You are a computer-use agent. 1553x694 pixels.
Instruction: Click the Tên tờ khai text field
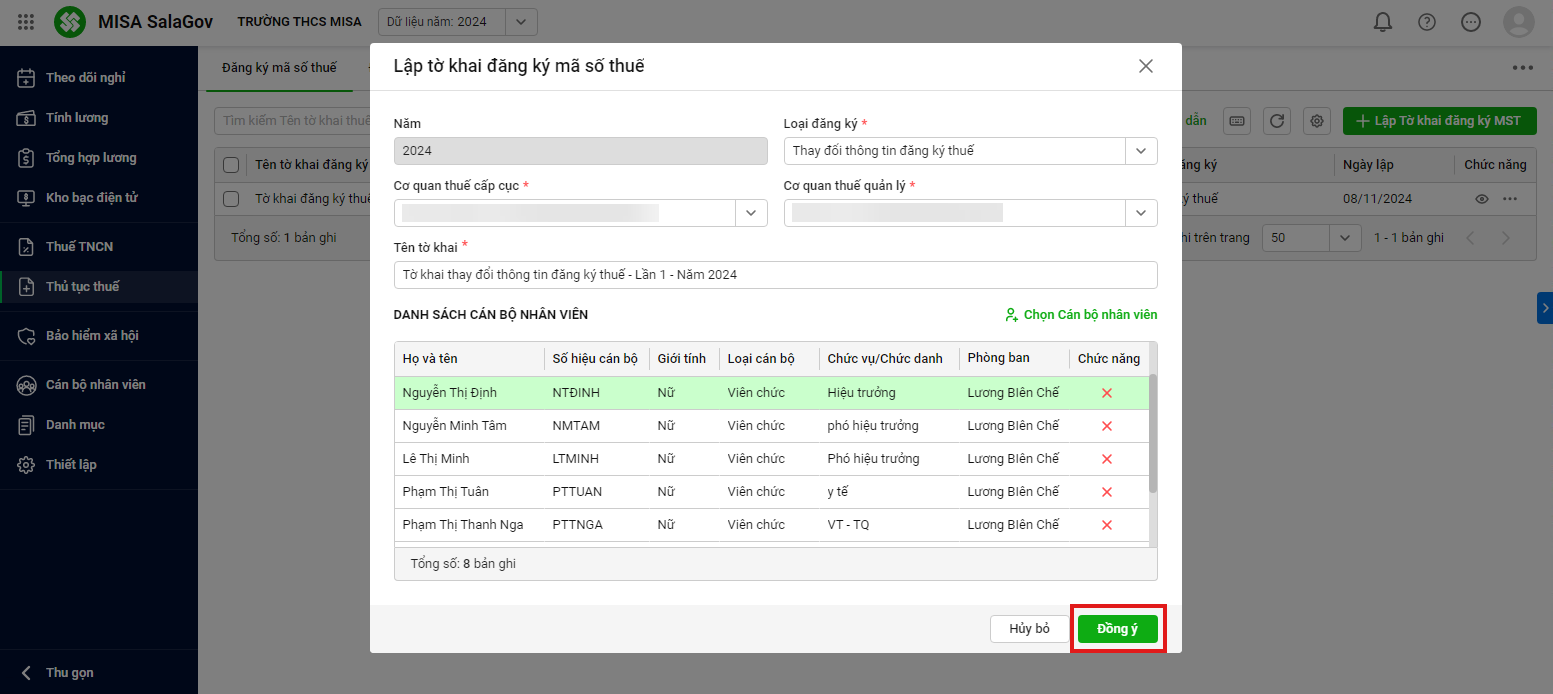(x=775, y=275)
